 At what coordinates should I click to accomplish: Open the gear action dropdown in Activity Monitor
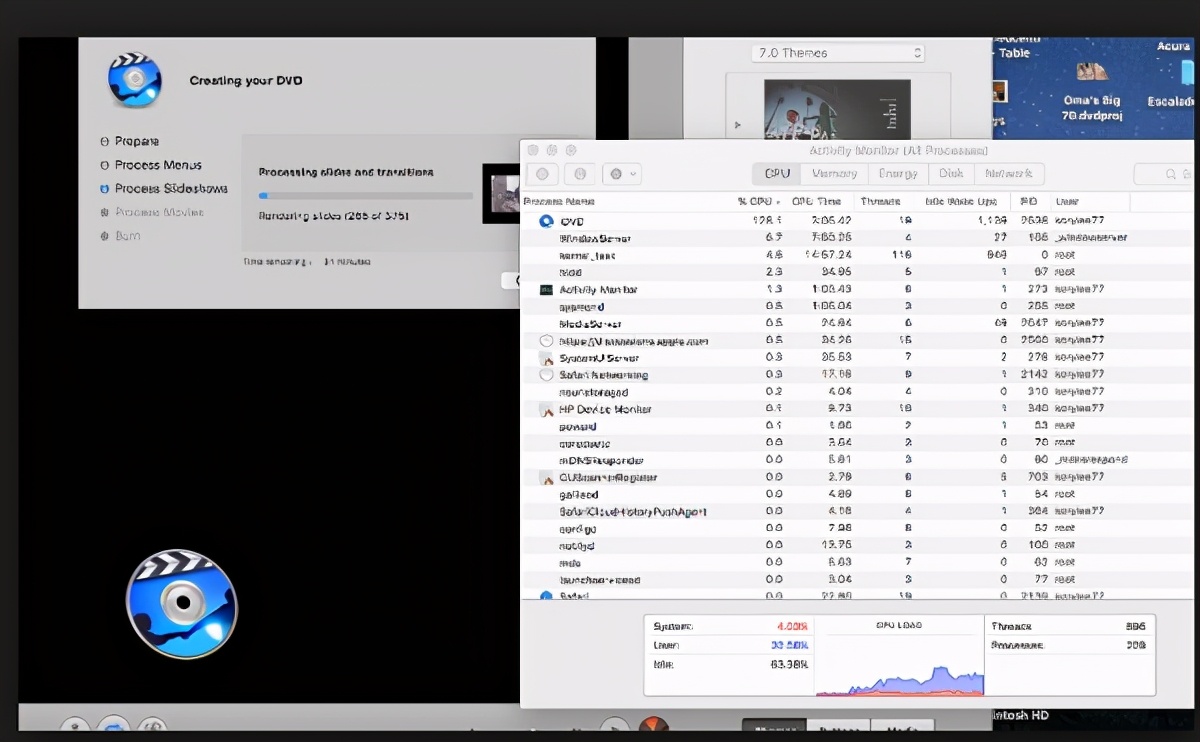coord(622,174)
